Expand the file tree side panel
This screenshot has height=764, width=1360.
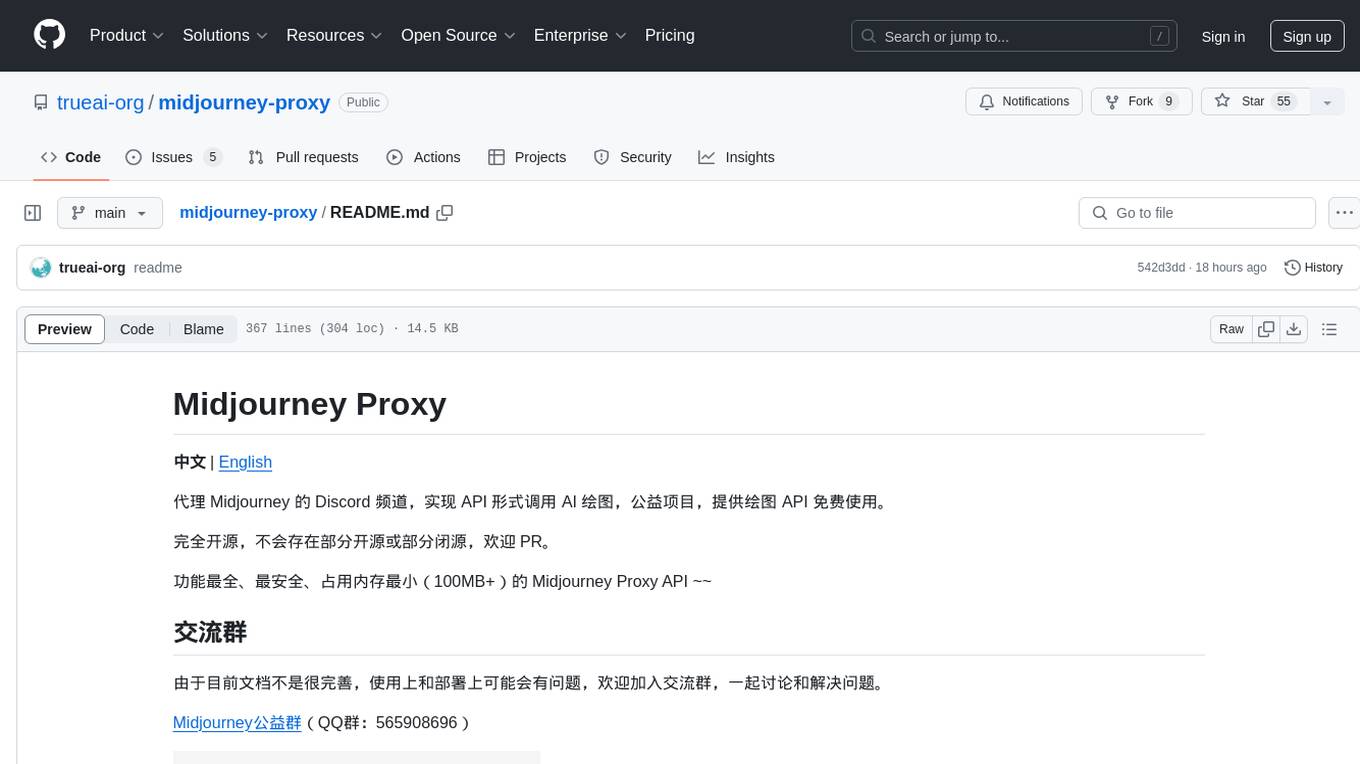[x=33, y=213]
